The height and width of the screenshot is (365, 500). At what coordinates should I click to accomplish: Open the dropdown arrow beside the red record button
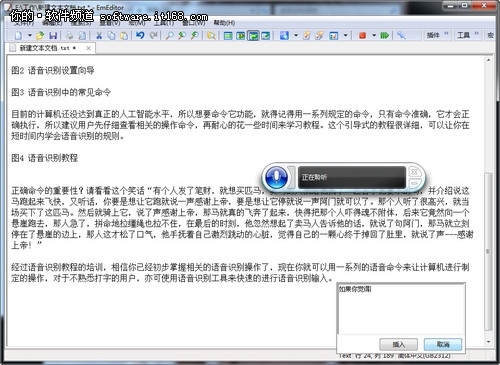374,35
